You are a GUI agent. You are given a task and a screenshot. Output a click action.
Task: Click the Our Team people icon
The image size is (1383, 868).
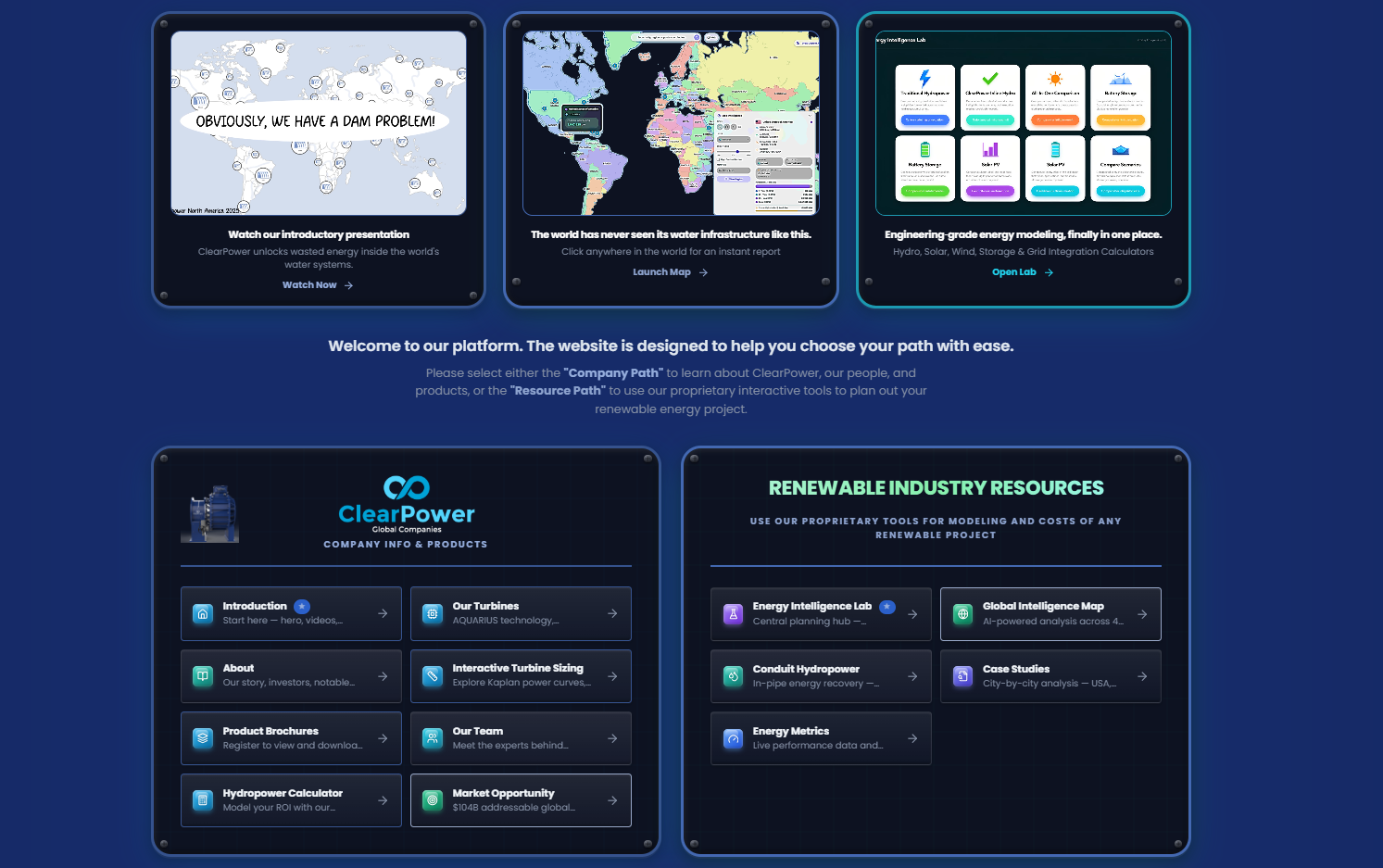433,738
